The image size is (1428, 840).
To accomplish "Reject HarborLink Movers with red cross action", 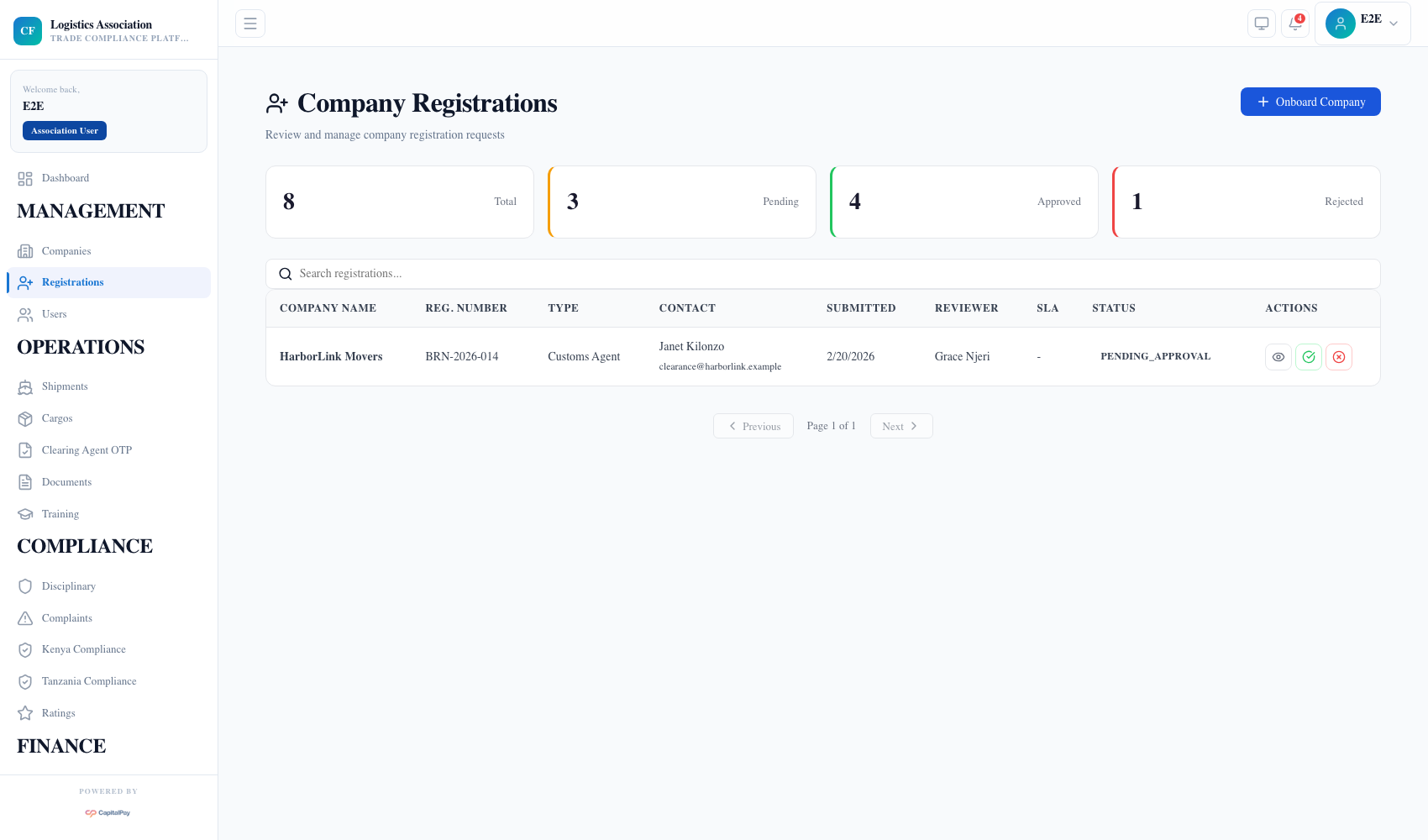I will [1339, 356].
